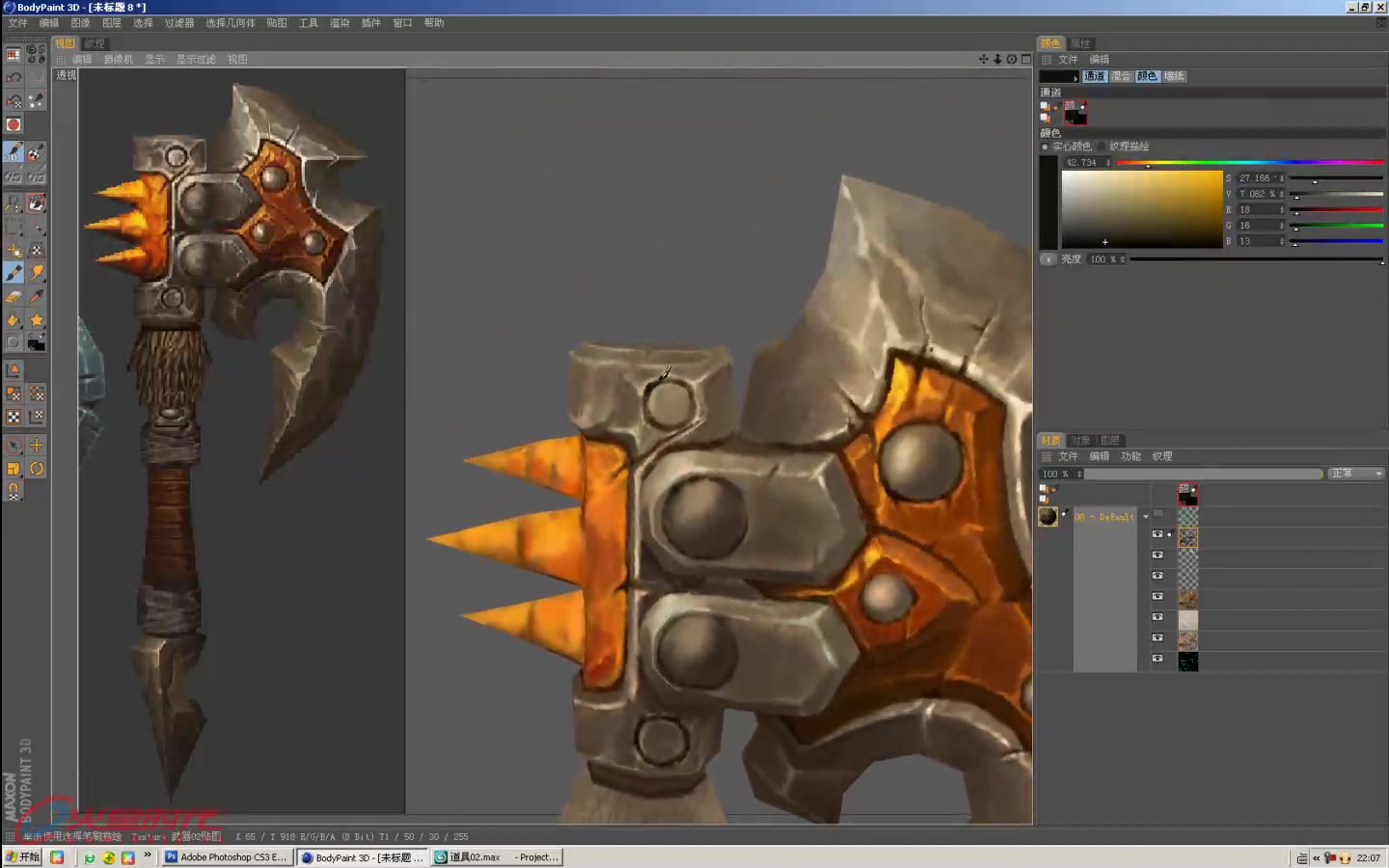Switch to the 图层 tab
The height and width of the screenshot is (868, 1389).
point(1110,441)
